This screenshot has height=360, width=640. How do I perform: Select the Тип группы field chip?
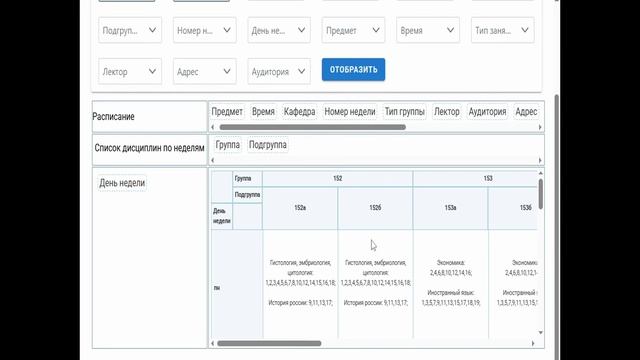[405, 111]
